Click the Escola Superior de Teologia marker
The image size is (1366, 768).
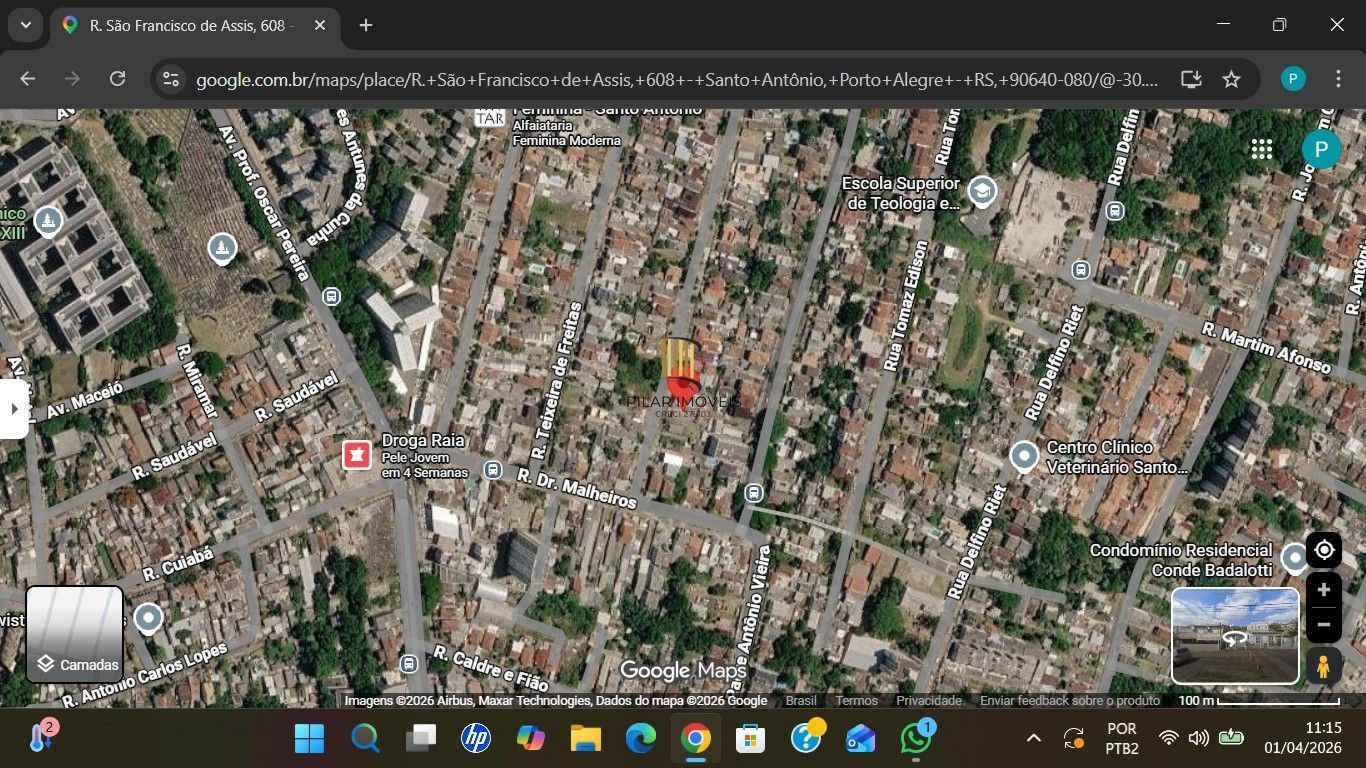coord(981,190)
